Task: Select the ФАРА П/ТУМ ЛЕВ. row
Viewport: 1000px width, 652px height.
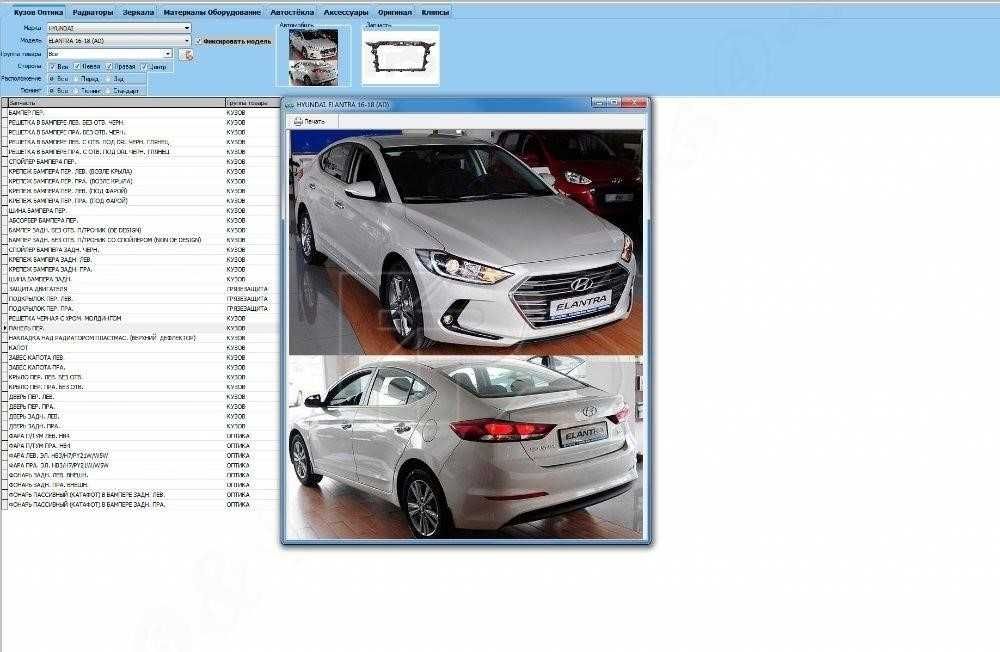Action: tap(143, 436)
